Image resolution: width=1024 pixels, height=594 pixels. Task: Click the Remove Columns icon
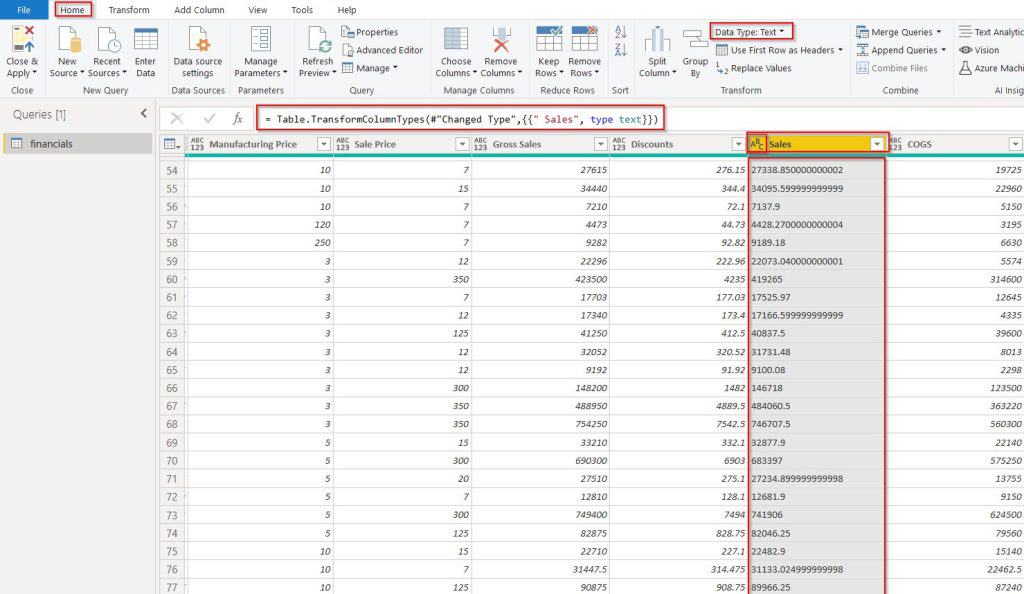point(501,39)
